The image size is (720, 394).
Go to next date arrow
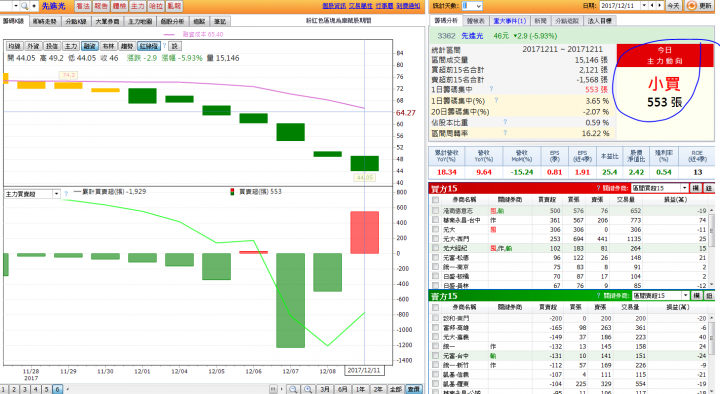pos(659,6)
